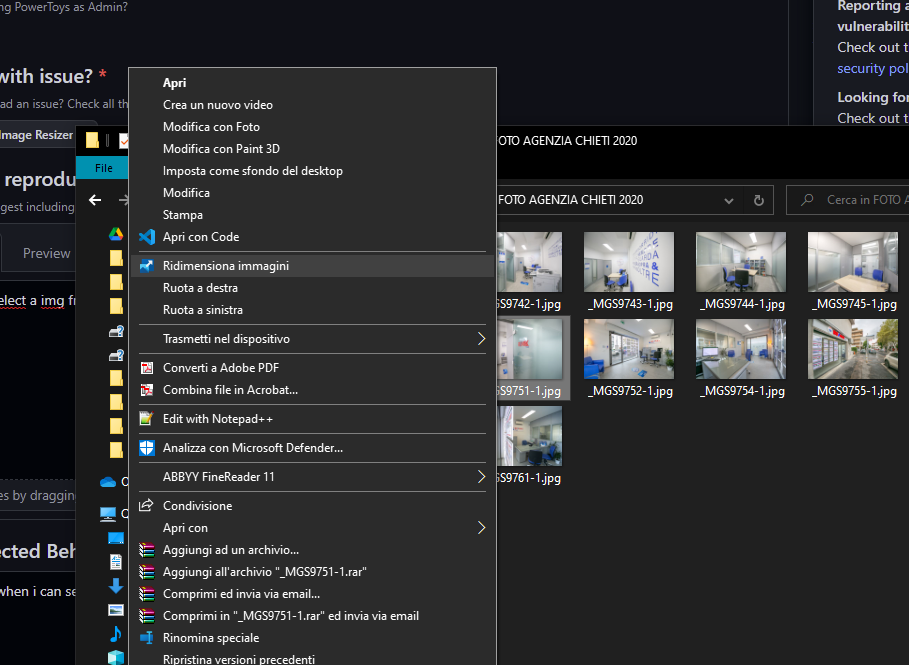Click WinRAR icon for Comprimi in "_MGS9751-1.rar" ed invia
The width and height of the screenshot is (909, 665).
tap(147, 616)
